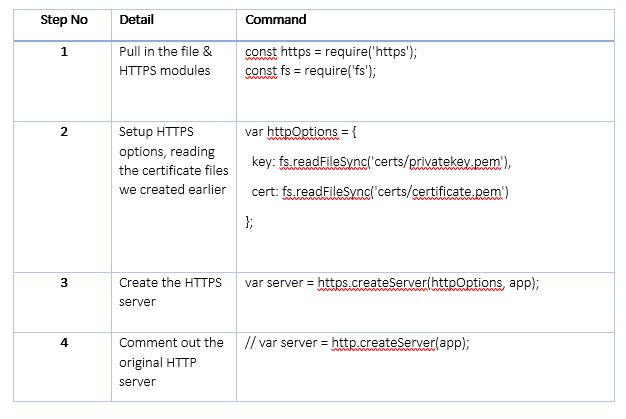Select the step number 4 cell

(x=64, y=343)
